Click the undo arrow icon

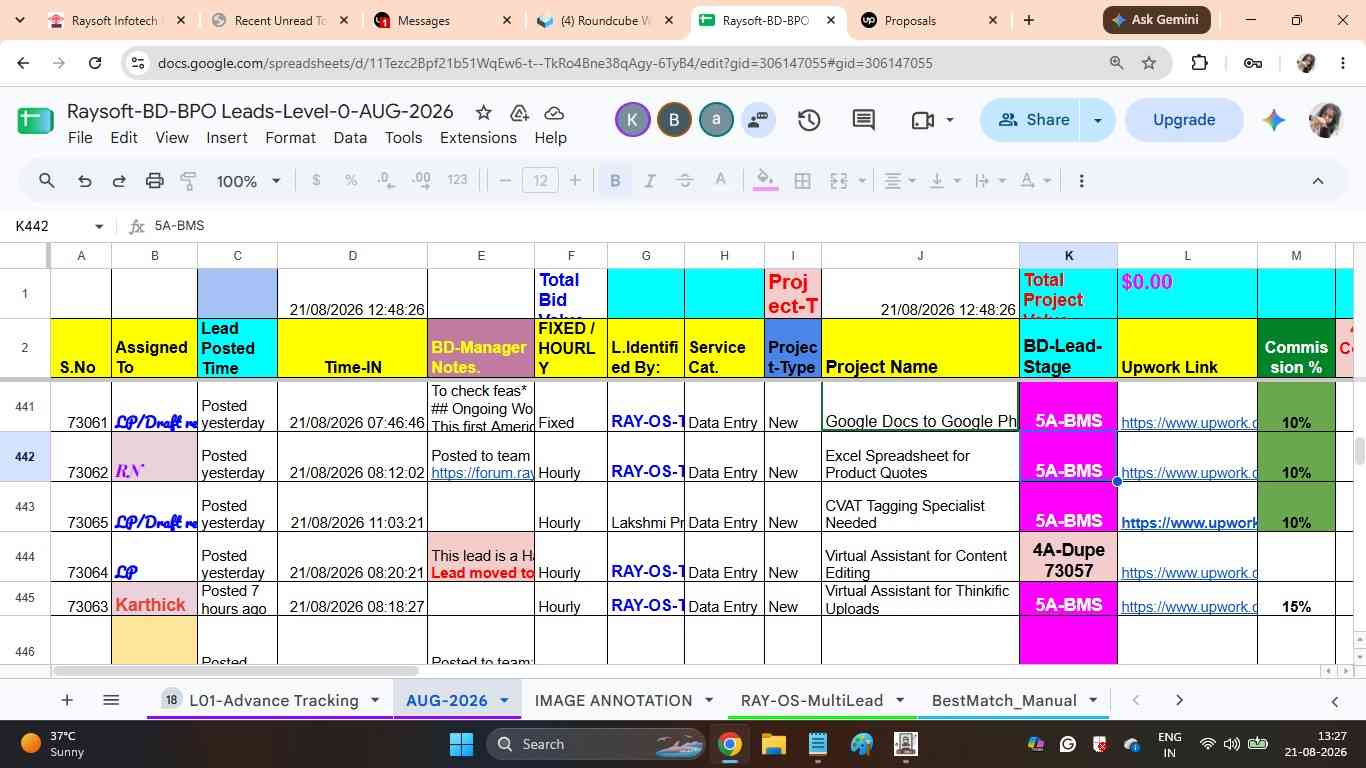[x=84, y=181]
